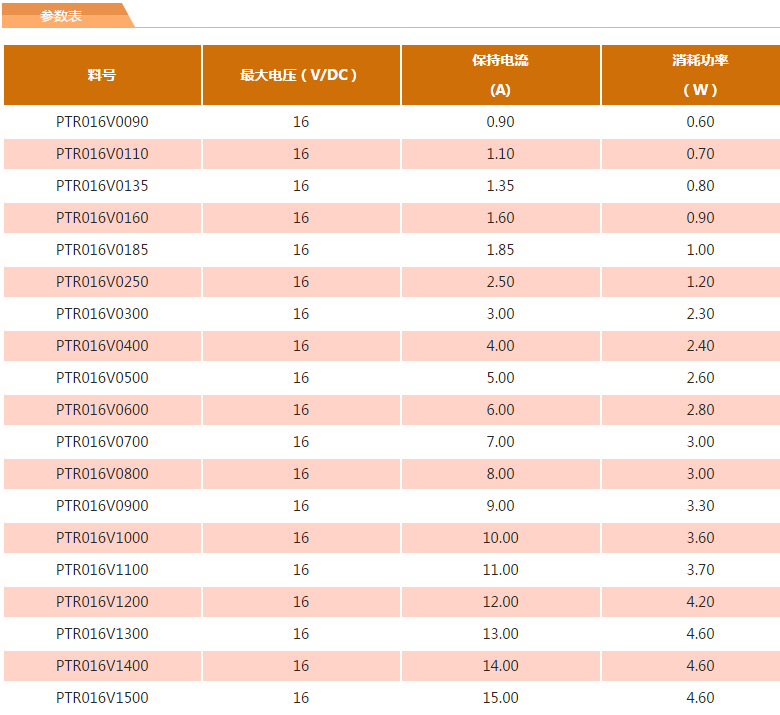The image size is (780, 715).
Task: Select part number PTR016V0400
Action: click(102, 346)
